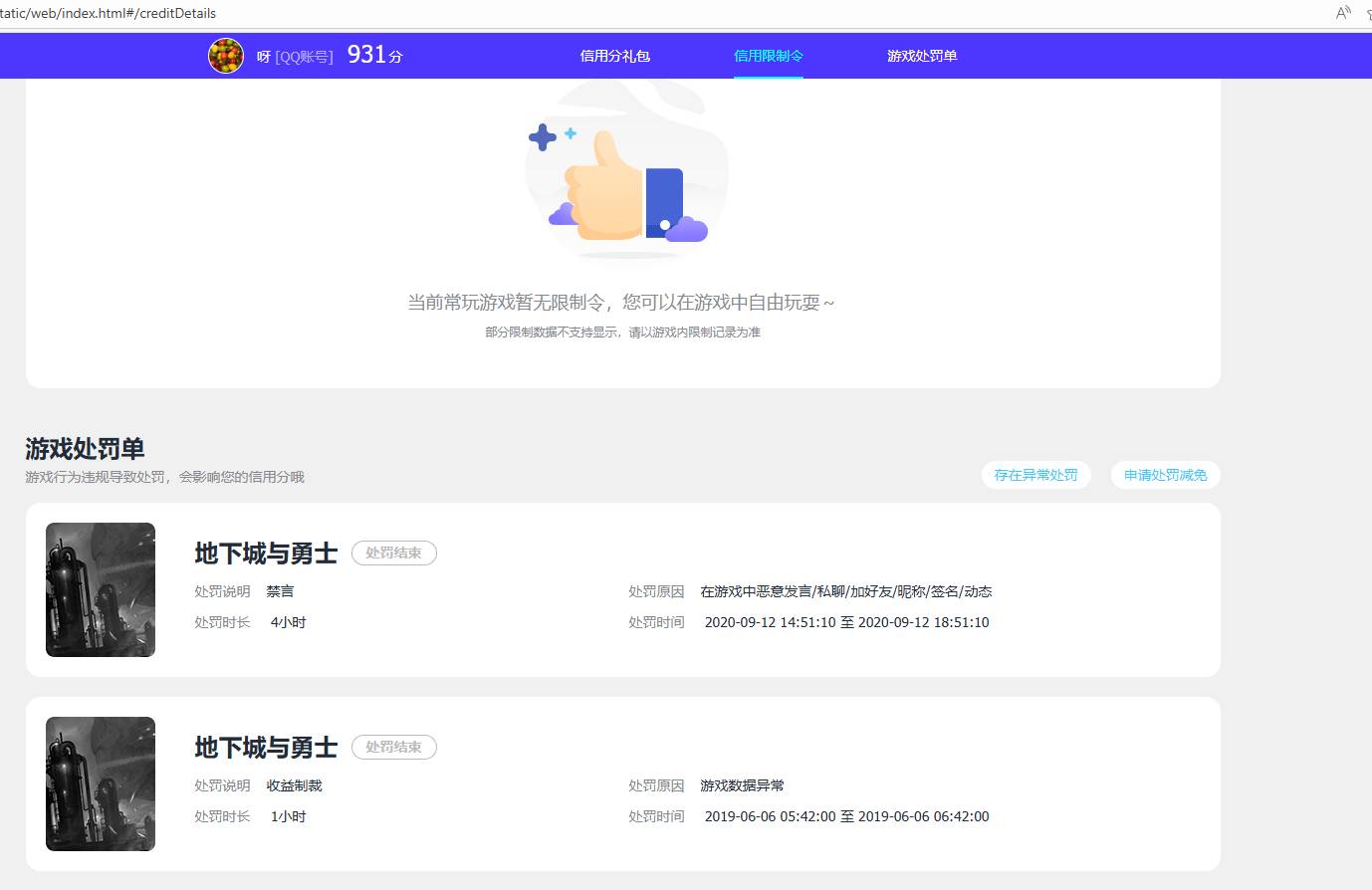Switch to the 信用分礼包 tab

(x=614, y=56)
